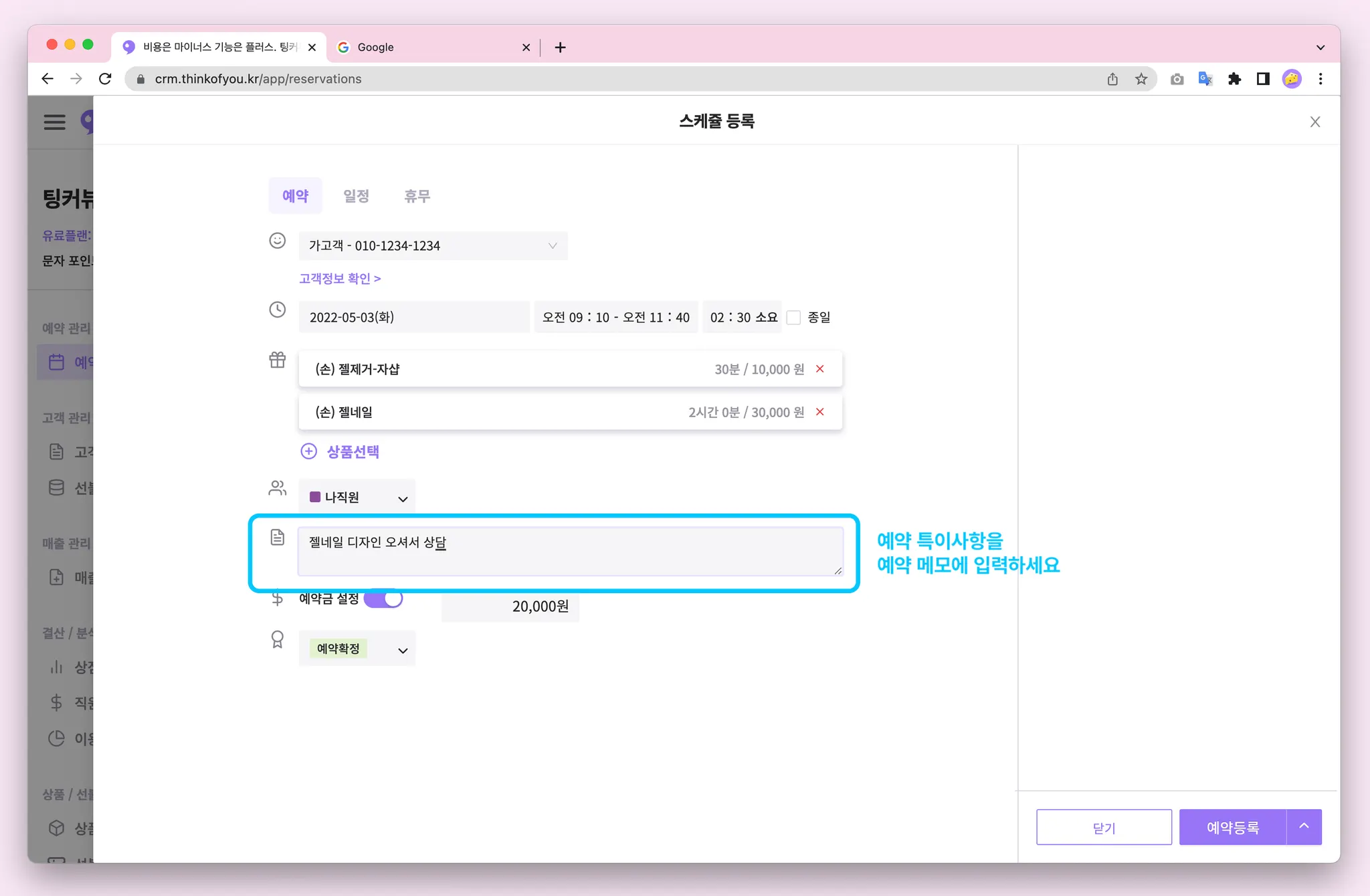This screenshot has width=1370, height=896.
Task: Open the customer dropdown 가고객 - 010-1234-1234
Action: coord(433,246)
